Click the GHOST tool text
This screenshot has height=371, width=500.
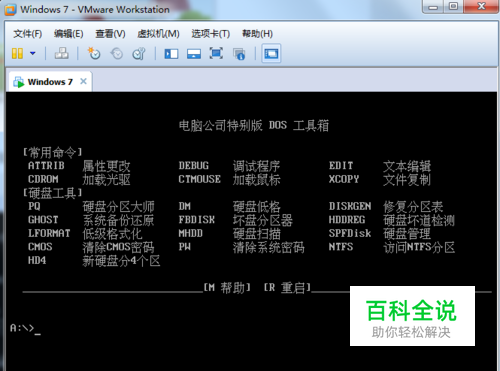(43, 220)
